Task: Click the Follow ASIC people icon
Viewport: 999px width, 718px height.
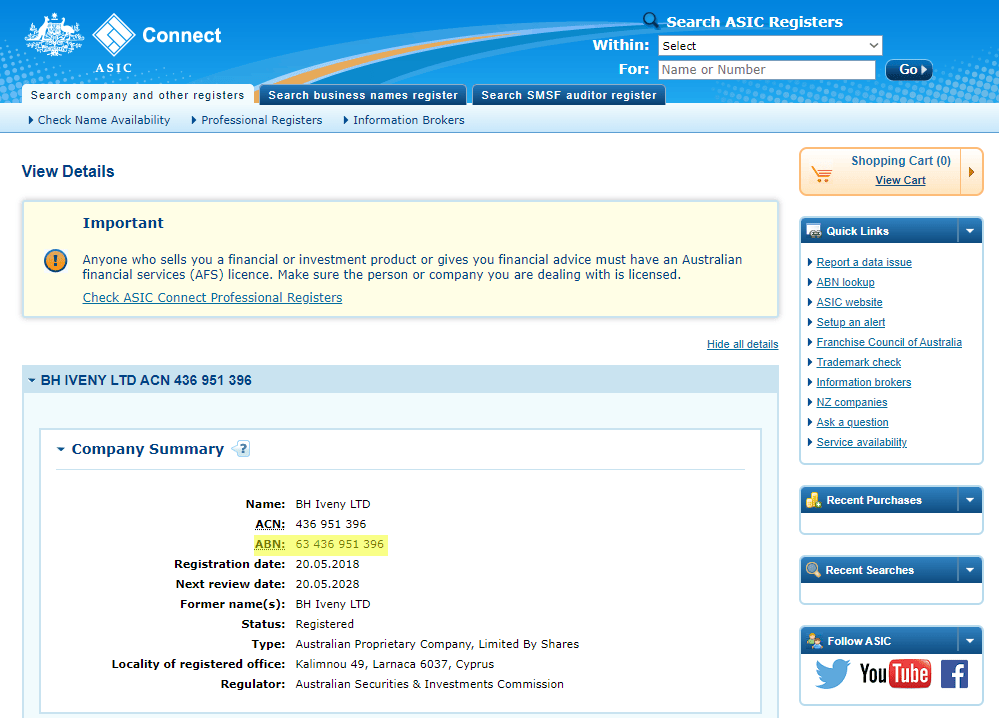Action: pyautogui.click(x=814, y=640)
